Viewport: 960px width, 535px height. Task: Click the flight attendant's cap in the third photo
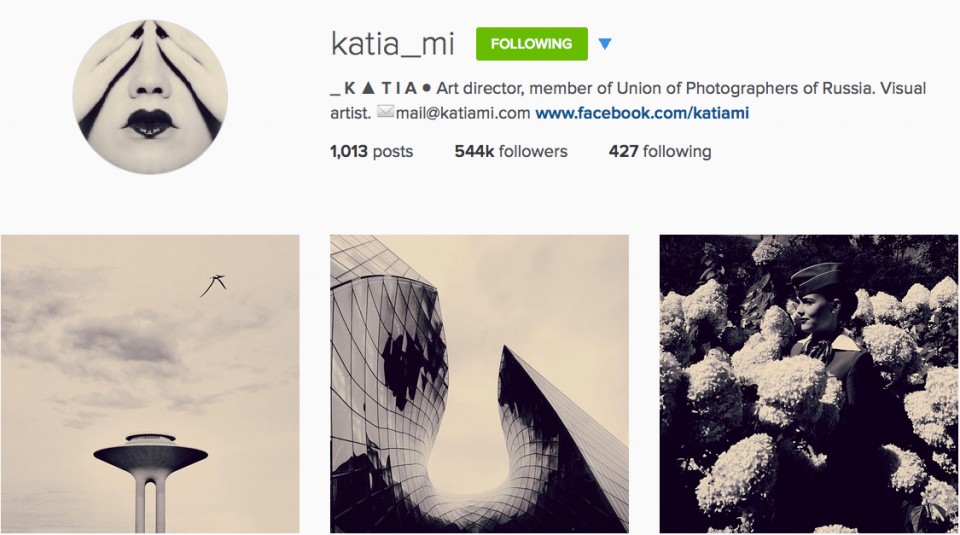pyautogui.click(x=816, y=279)
